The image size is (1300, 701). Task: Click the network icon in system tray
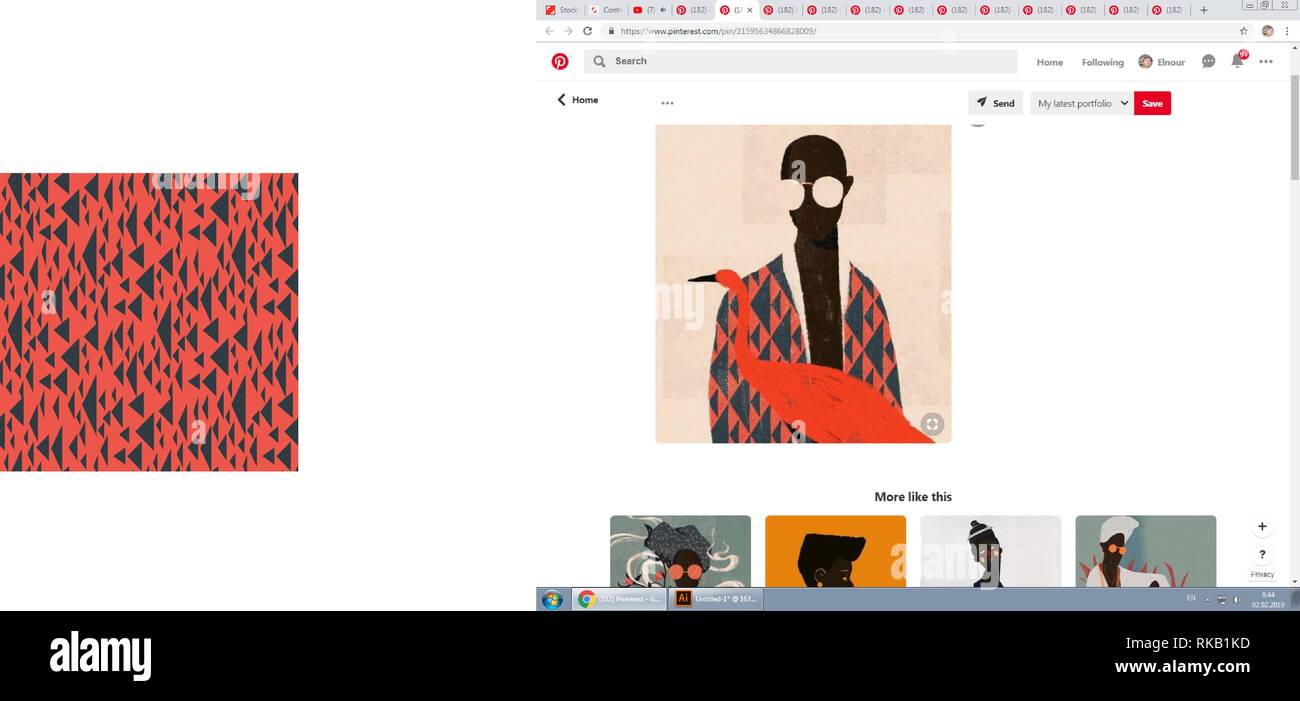pos(1222,599)
